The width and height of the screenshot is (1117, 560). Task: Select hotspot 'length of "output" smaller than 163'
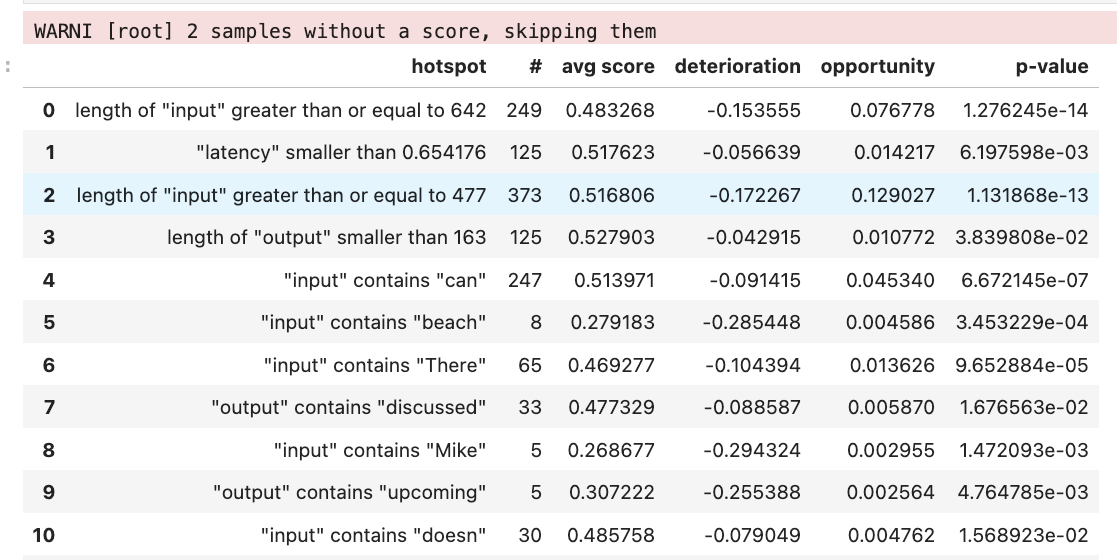click(x=327, y=238)
